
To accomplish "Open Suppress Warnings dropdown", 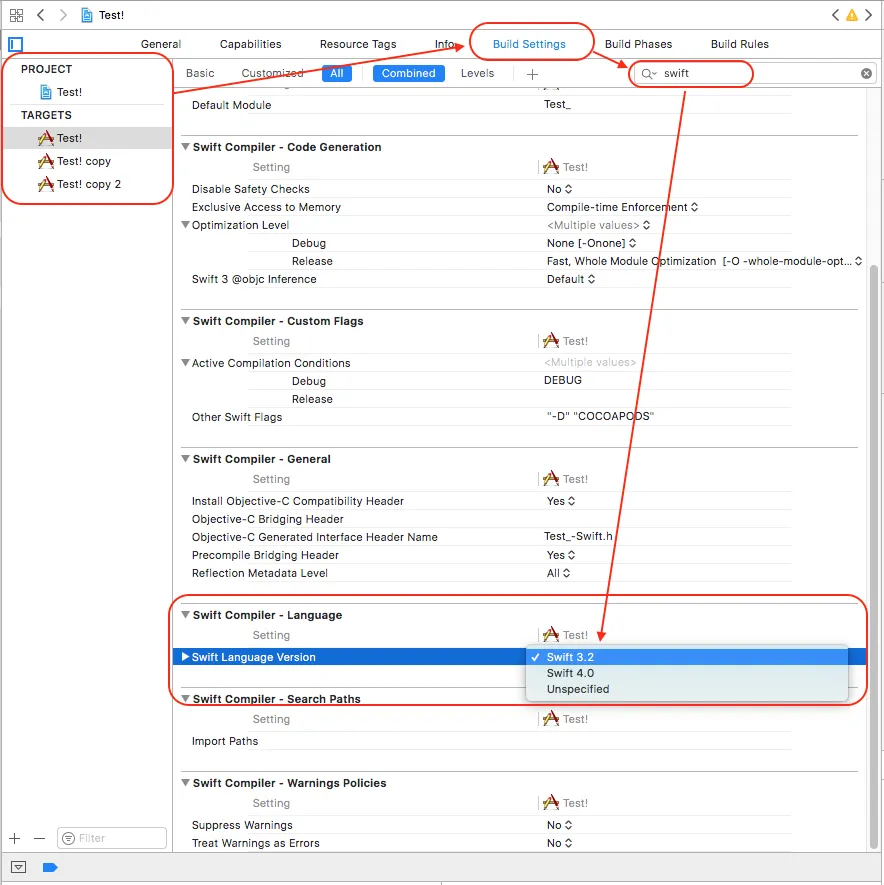I will point(559,825).
